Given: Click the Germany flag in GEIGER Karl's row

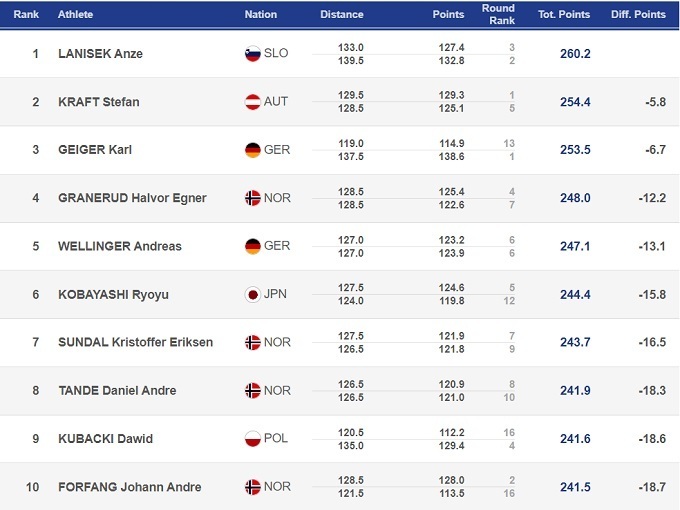Looking at the screenshot, I should (253, 150).
